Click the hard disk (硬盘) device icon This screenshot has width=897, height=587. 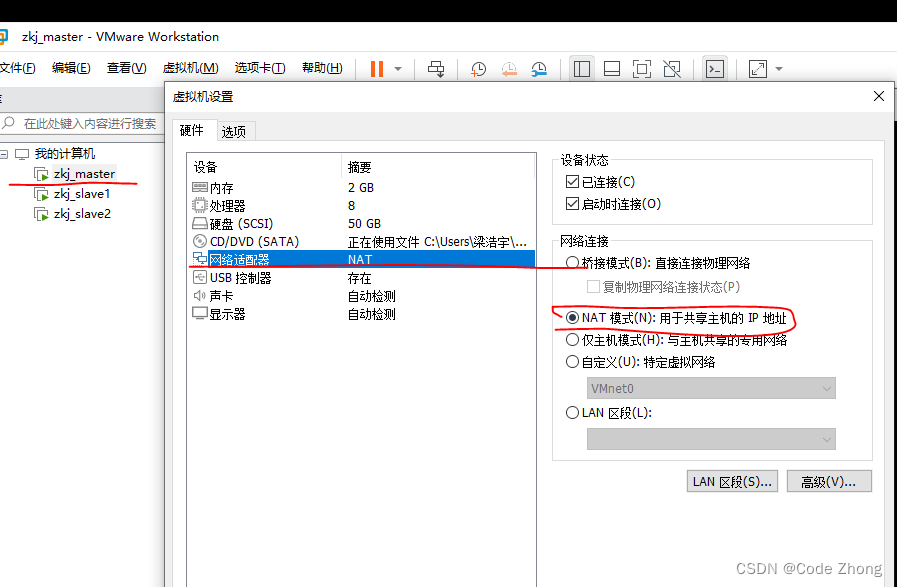tap(200, 224)
